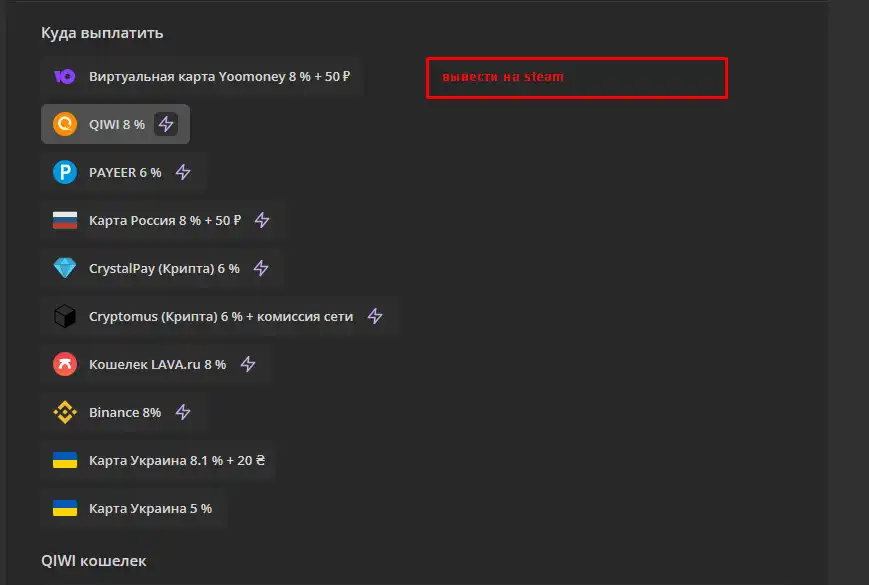Pick Cryptomus (Крипта) 6 % + комиссия сети
Viewport: 869px width, 585px height.
tap(219, 316)
